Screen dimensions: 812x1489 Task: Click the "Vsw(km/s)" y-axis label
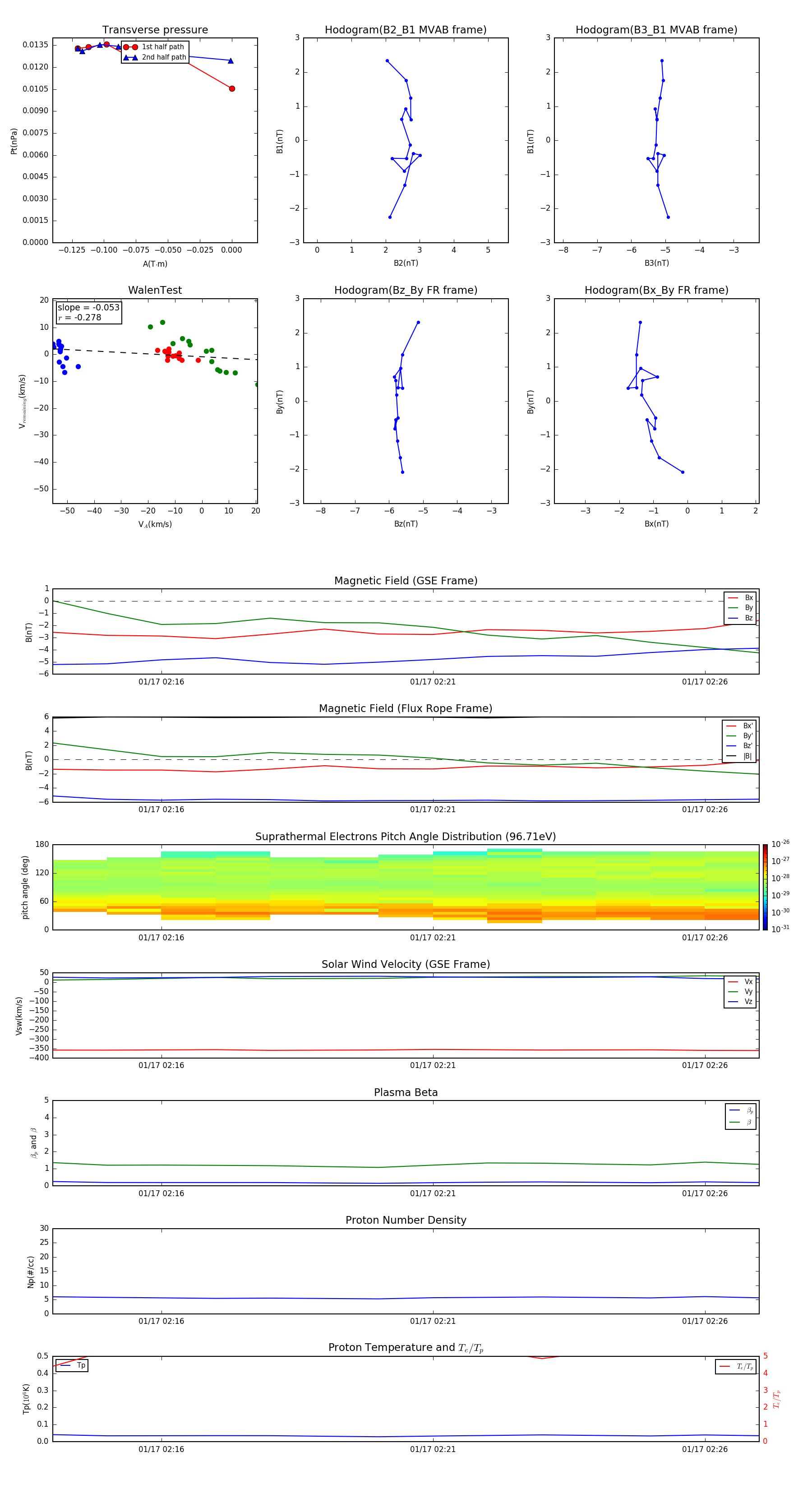(x=19, y=1016)
